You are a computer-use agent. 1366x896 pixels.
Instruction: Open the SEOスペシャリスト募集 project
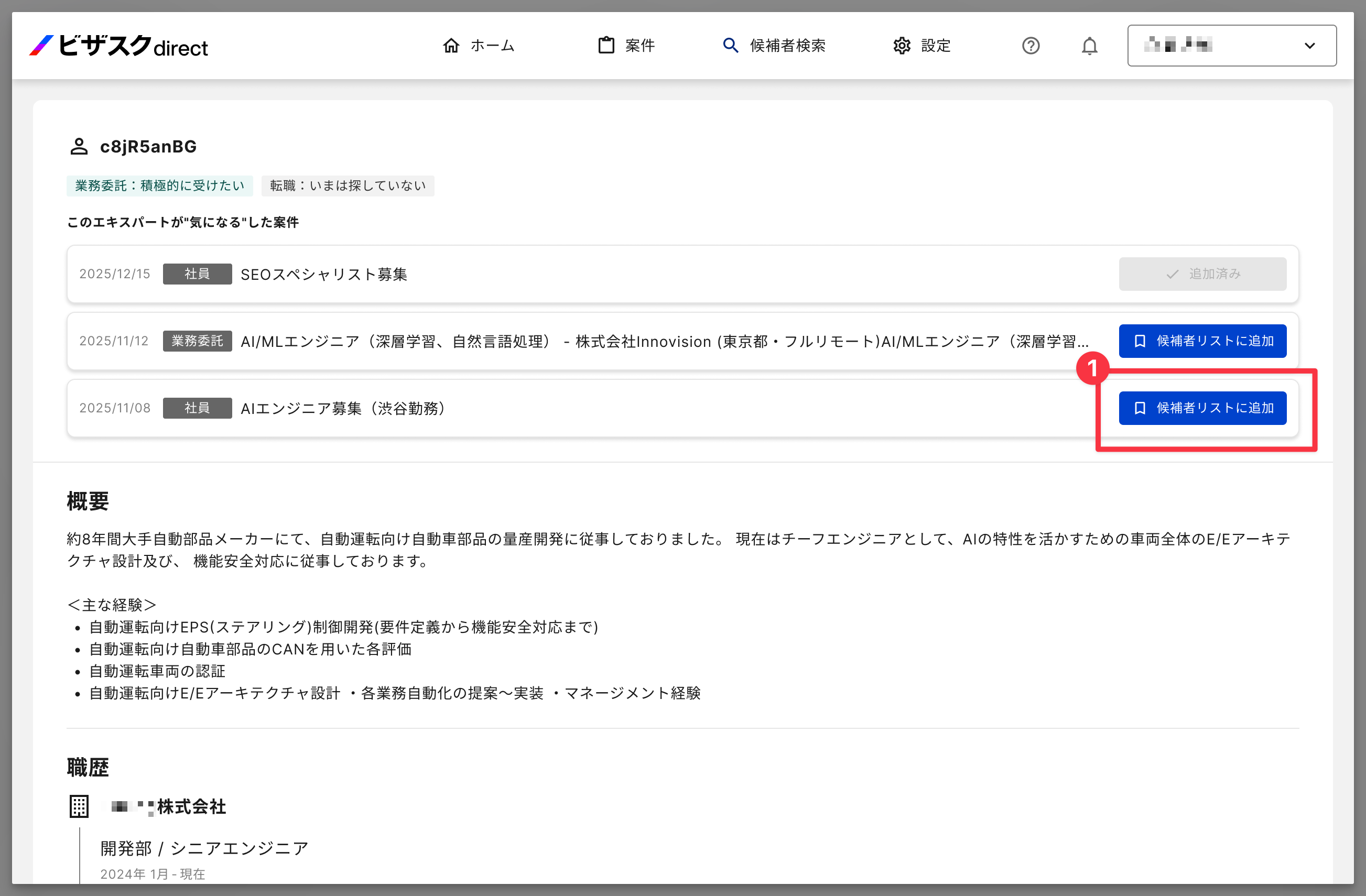pos(324,274)
